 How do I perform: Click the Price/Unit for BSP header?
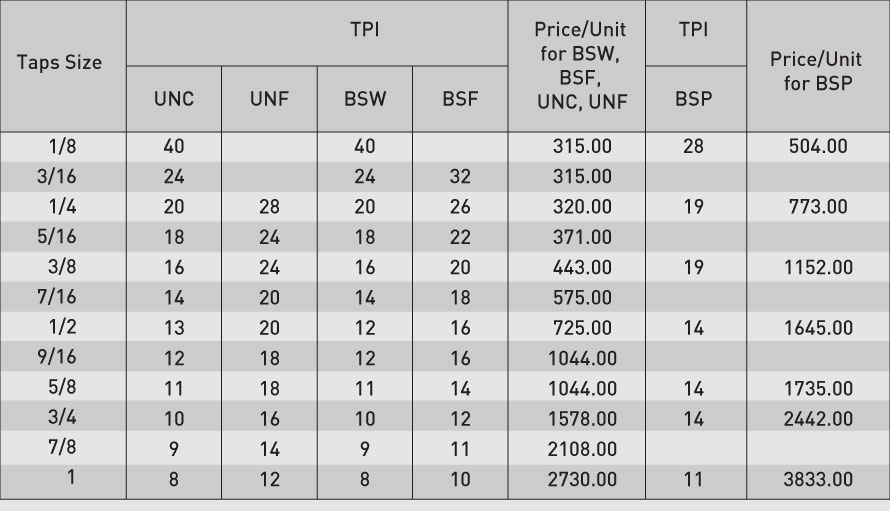pos(817,71)
